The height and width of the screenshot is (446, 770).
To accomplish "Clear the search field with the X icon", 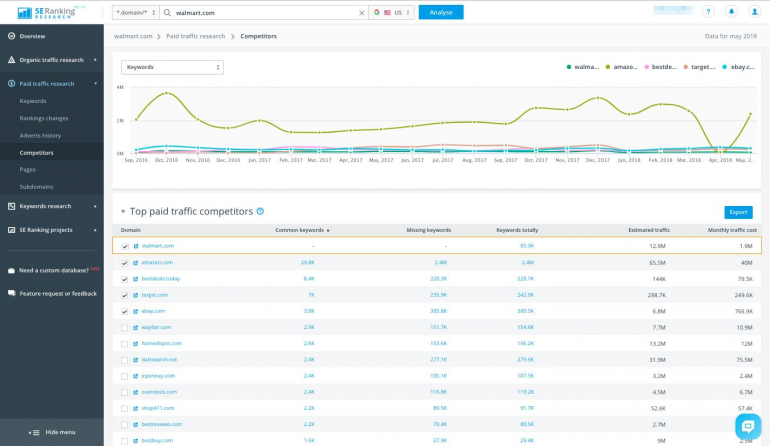I will click(361, 12).
